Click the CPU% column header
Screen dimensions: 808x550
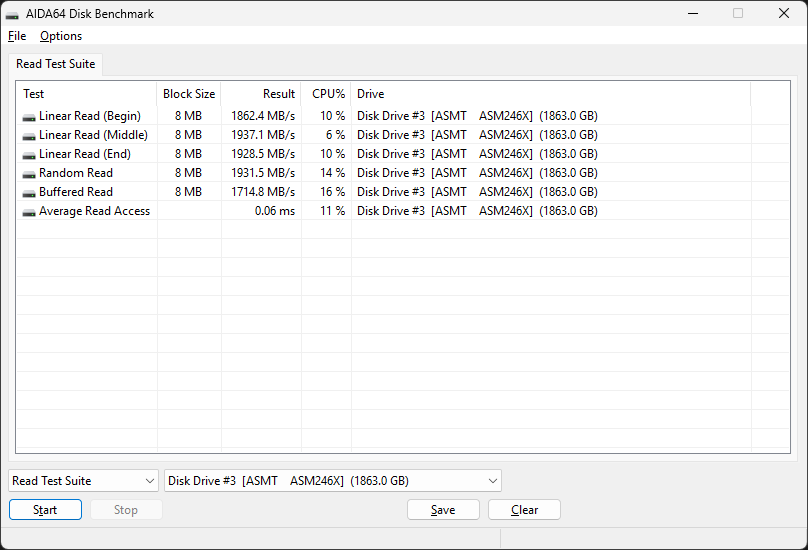click(328, 94)
